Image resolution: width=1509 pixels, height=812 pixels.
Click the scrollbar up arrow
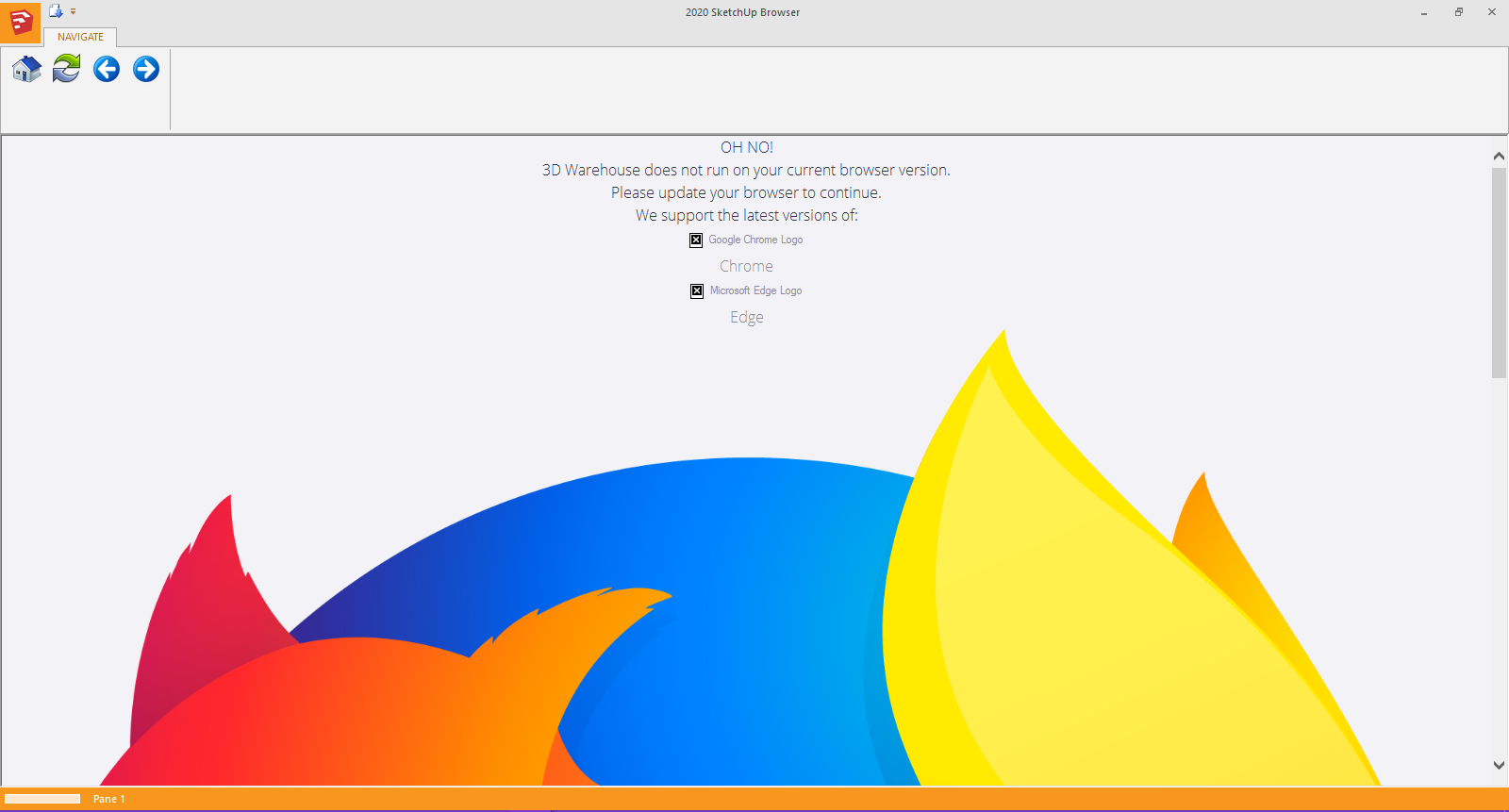1499,156
